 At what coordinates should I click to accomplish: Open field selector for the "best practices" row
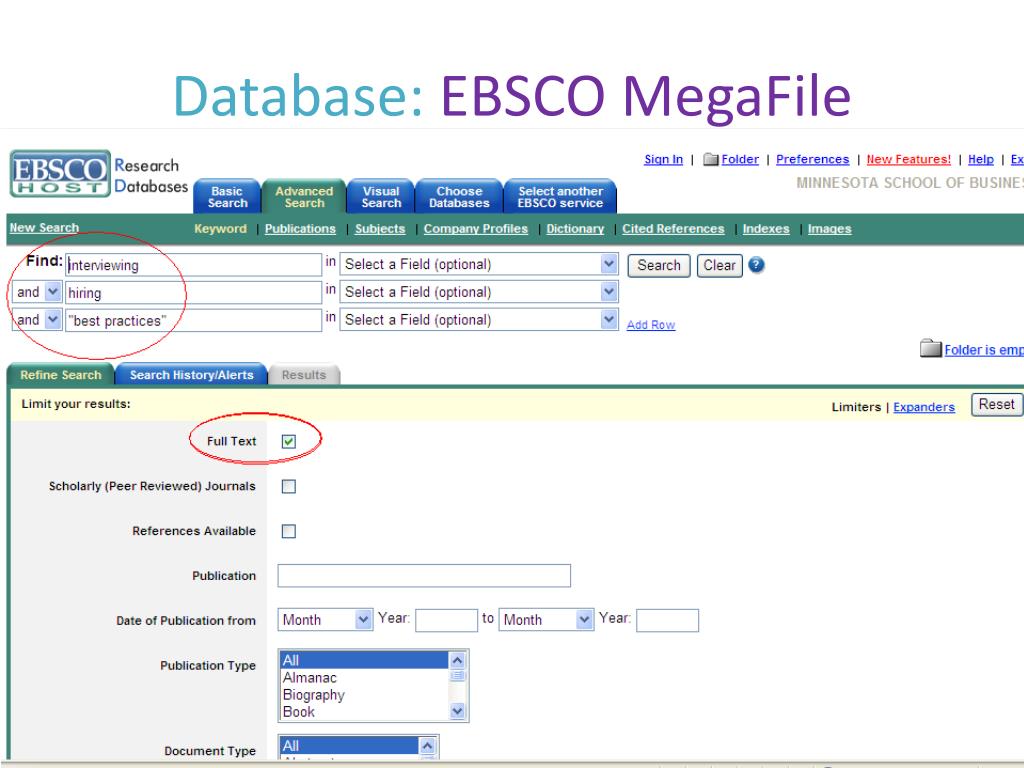pyautogui.click(x=479, y=320)
